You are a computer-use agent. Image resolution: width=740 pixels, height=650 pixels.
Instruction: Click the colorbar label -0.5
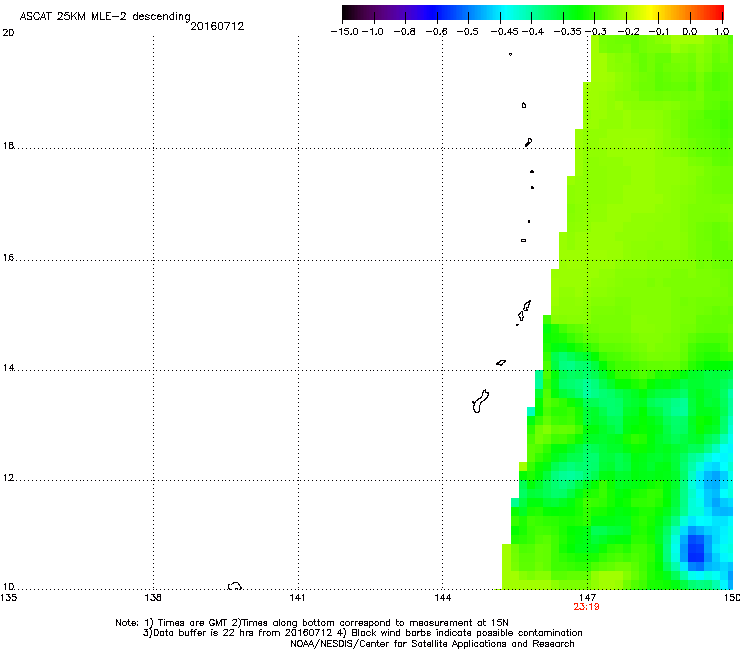(x=468, y=32)
